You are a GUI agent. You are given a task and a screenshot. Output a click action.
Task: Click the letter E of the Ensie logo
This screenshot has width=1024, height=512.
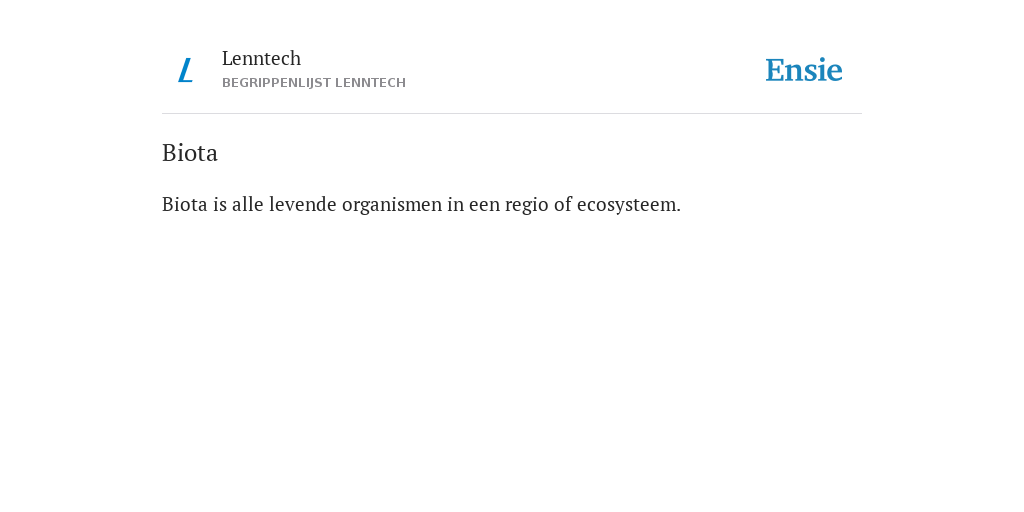point(775,70)
